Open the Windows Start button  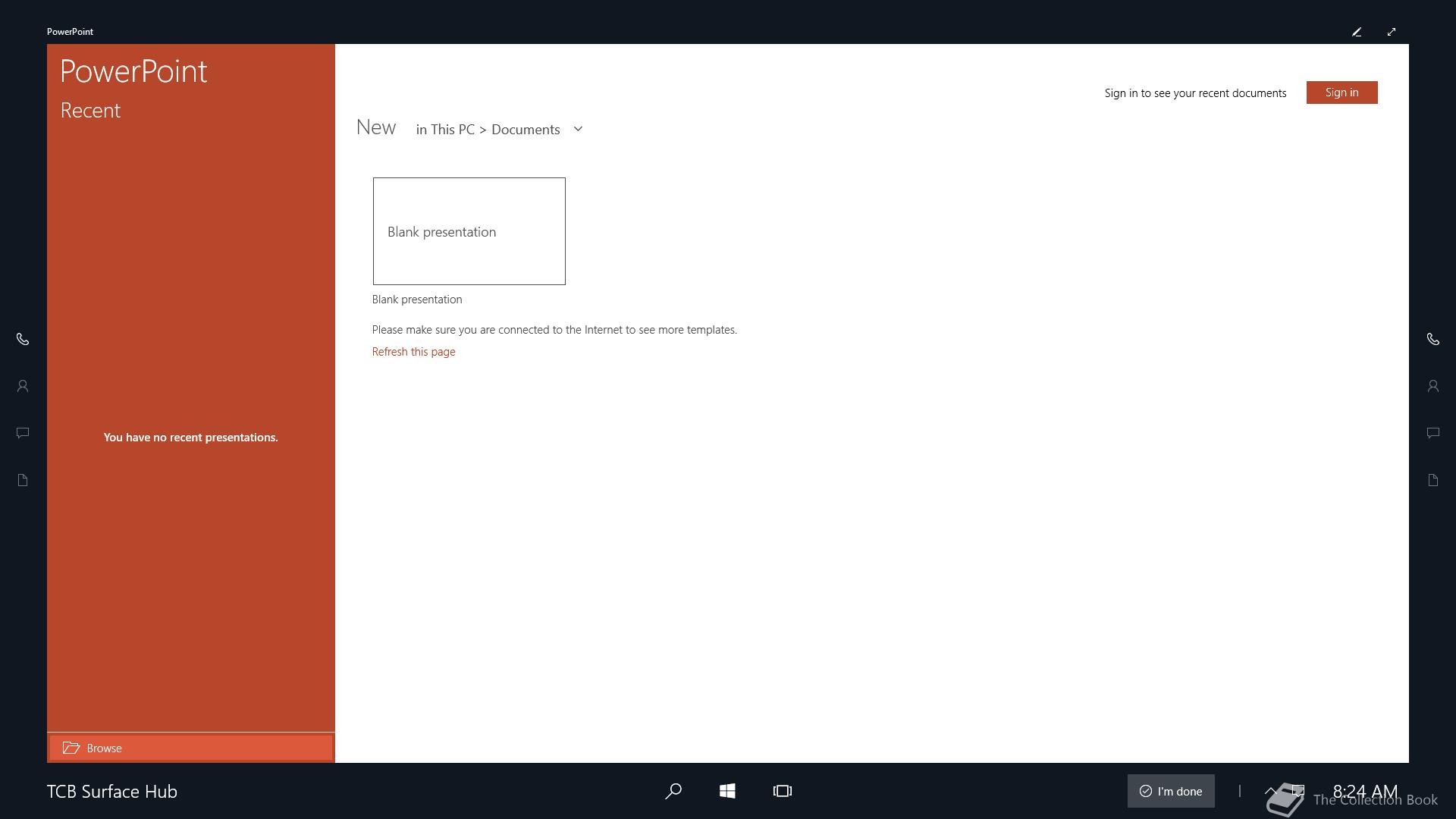pyautogui.click(x=727, y=791)
